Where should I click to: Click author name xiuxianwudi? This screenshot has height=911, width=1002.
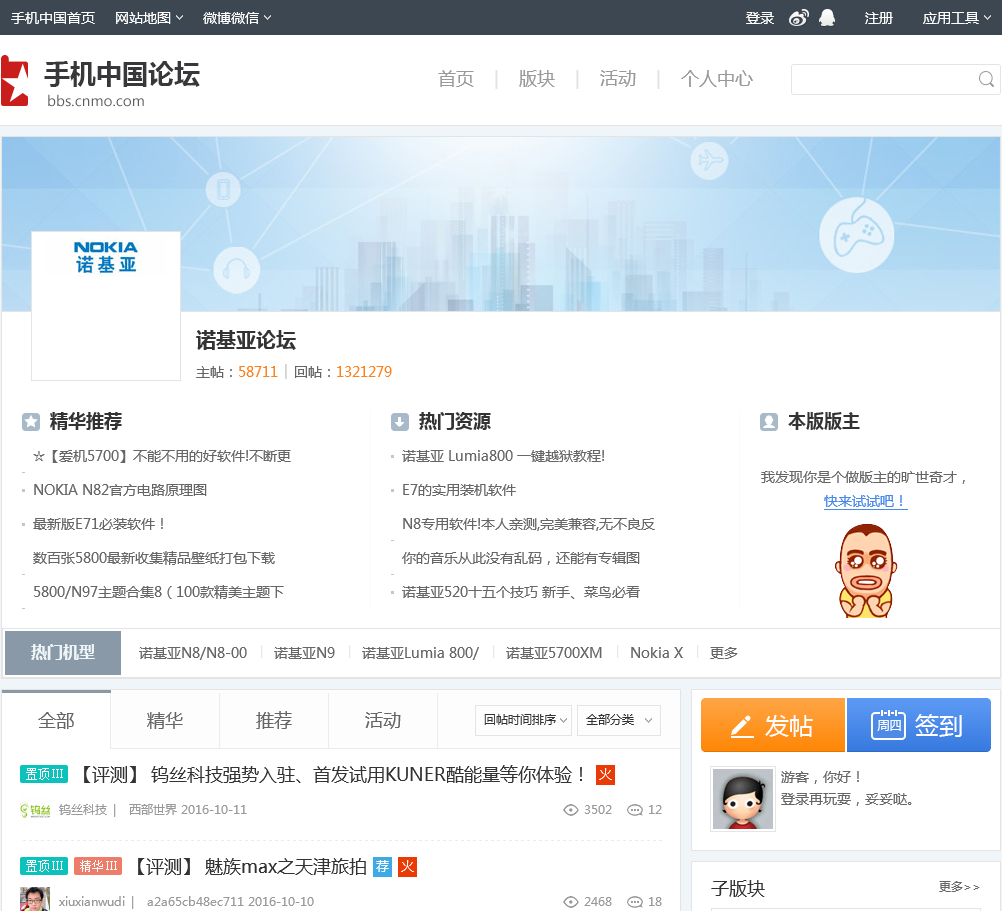click(x=92, y=901)
